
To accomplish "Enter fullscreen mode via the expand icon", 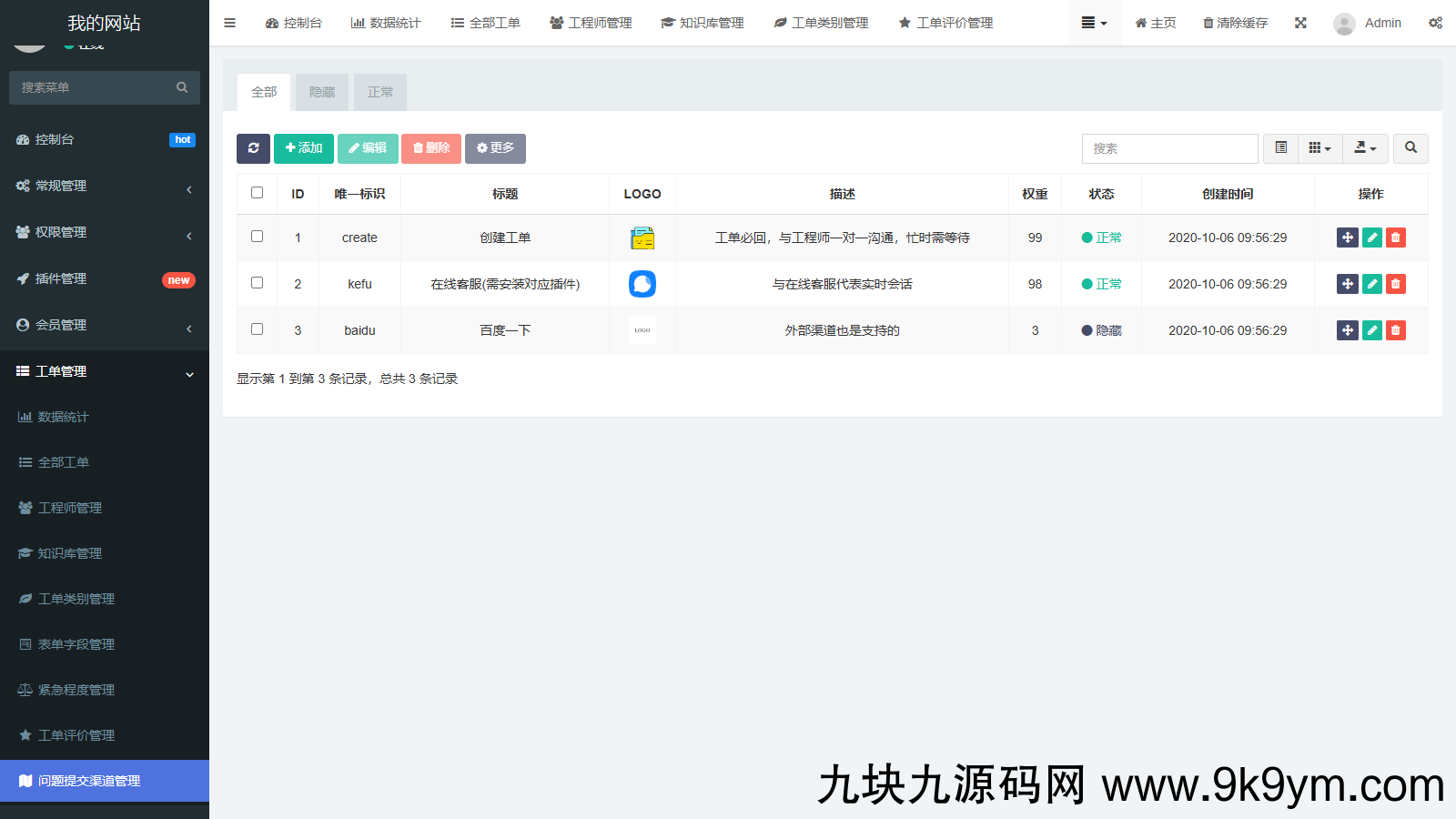I will [1300, 23].
